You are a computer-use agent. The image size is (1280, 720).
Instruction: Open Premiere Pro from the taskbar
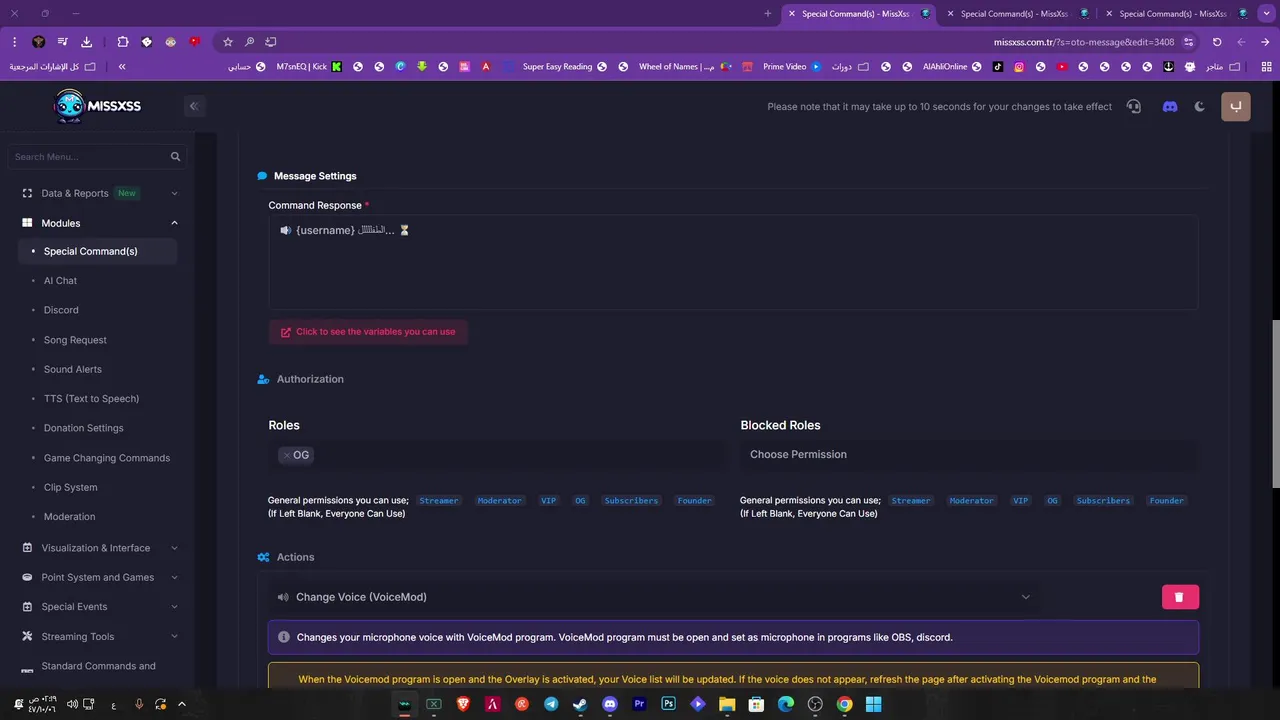(x=639, y=704)
